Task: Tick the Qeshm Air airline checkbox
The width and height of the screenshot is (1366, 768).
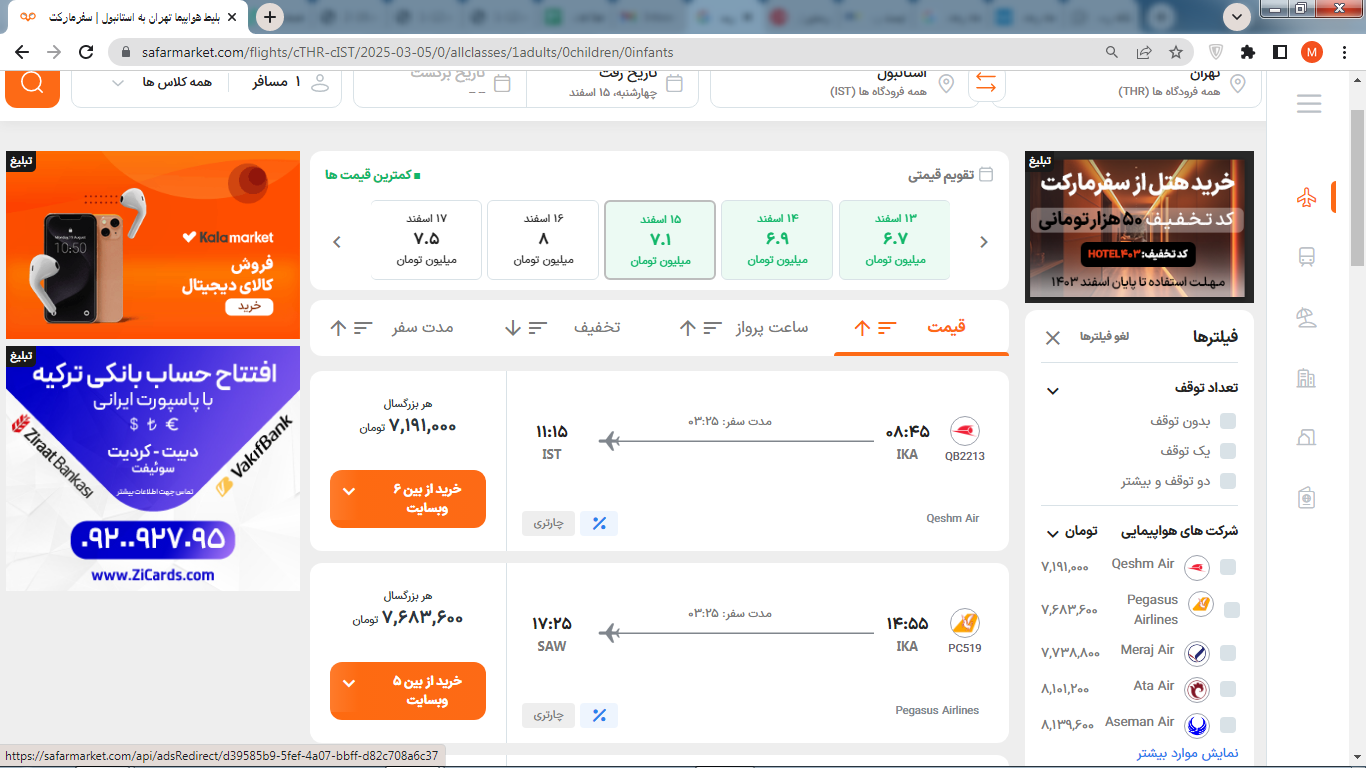Action: click(x=1228, y=567)
